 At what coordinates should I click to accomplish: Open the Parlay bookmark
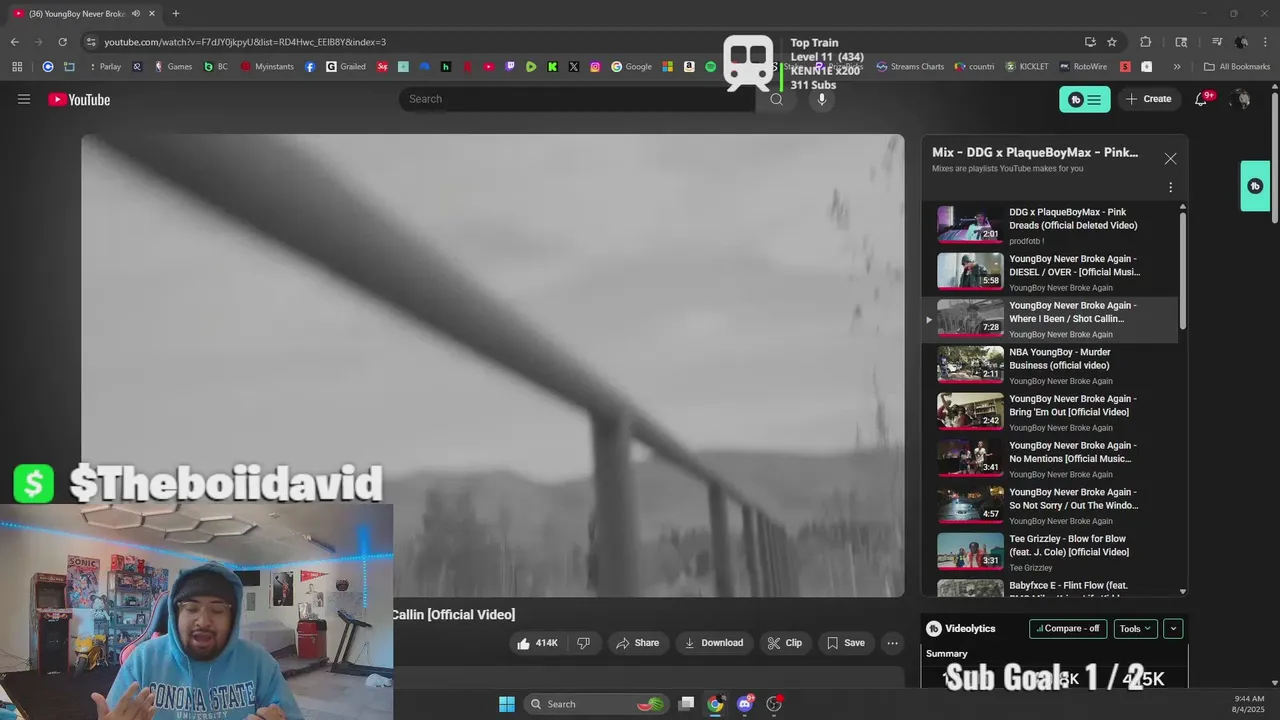coord(105,67)
